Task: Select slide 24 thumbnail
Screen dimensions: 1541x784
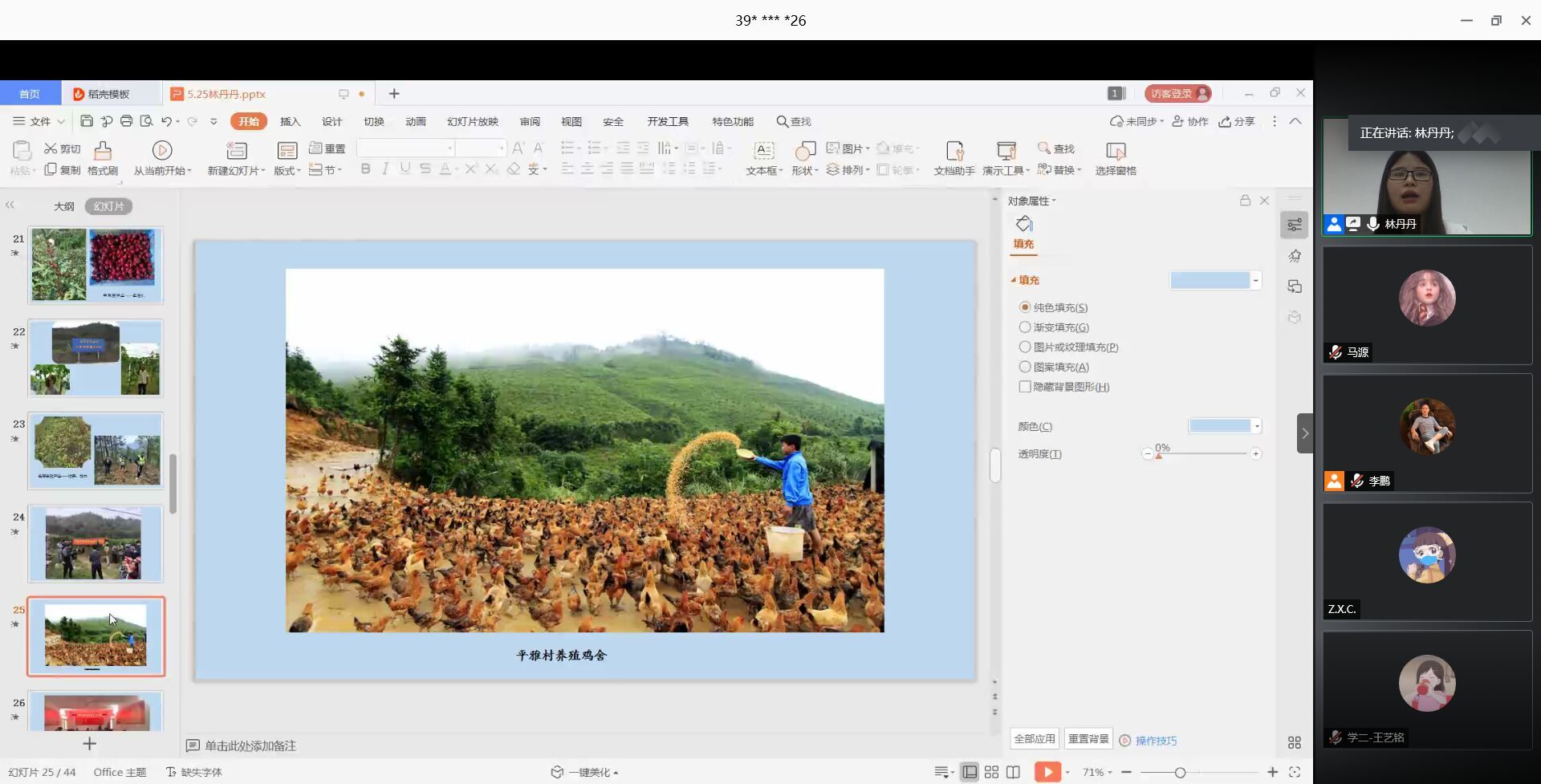Action: [96, 543]
